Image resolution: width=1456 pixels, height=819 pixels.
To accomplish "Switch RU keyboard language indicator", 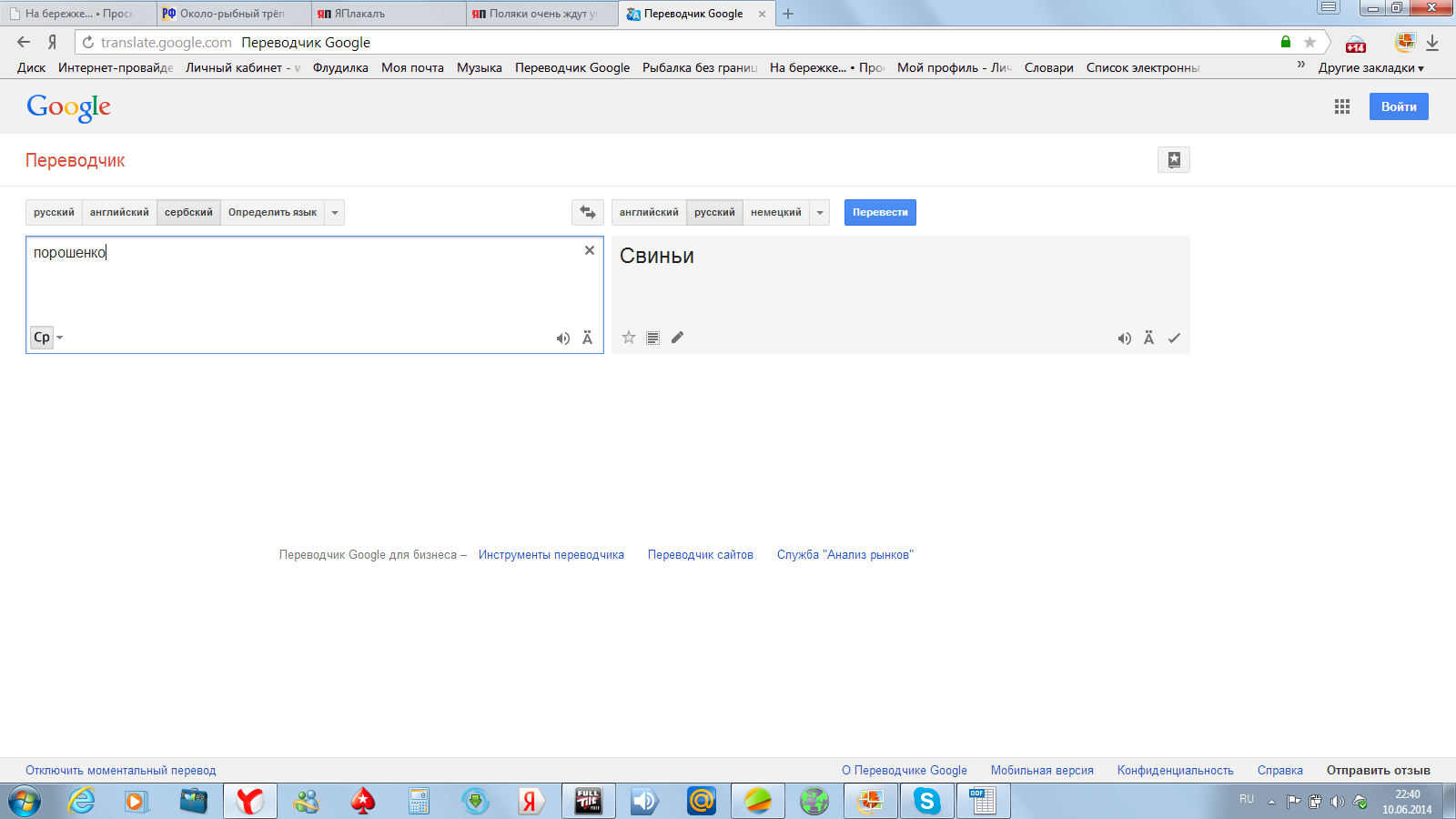I will tap(1247, 799).
